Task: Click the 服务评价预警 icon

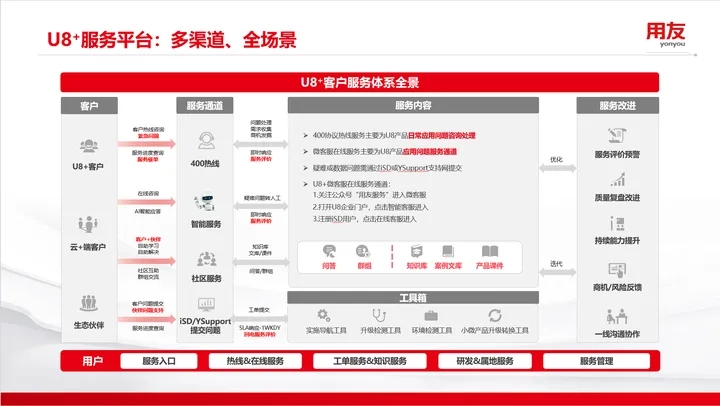Action: 617,135
